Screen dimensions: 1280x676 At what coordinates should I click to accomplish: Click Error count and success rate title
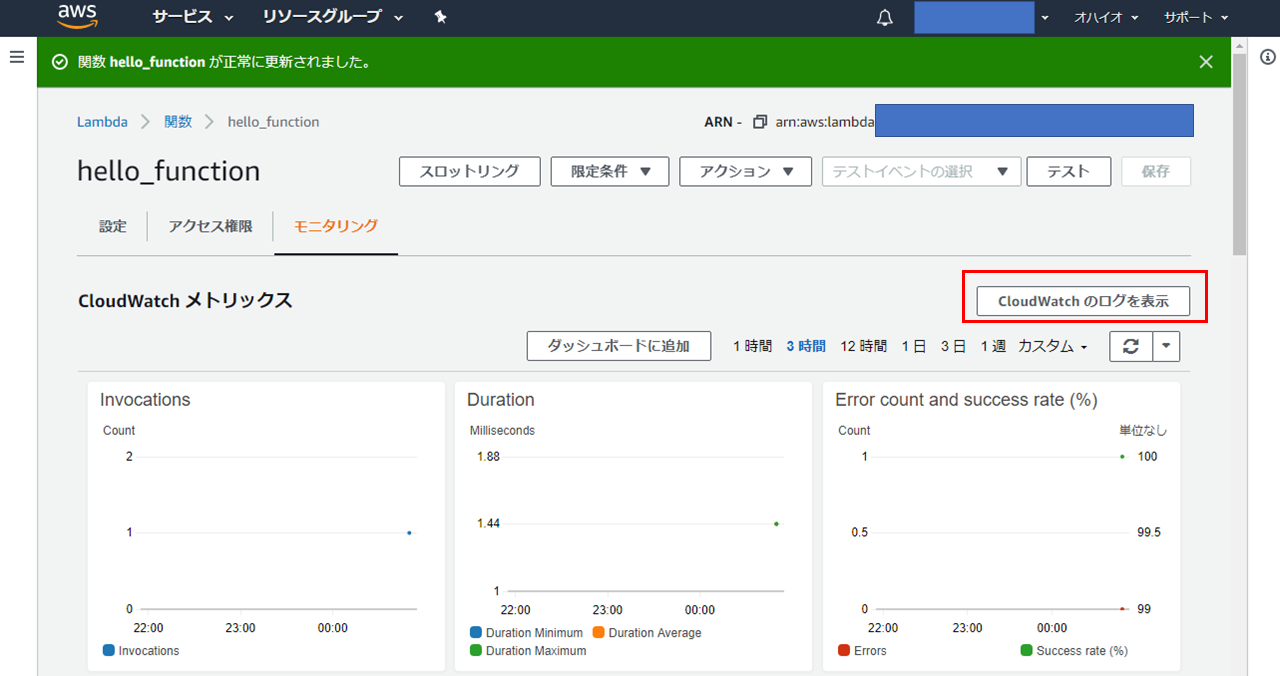point(966,400)
